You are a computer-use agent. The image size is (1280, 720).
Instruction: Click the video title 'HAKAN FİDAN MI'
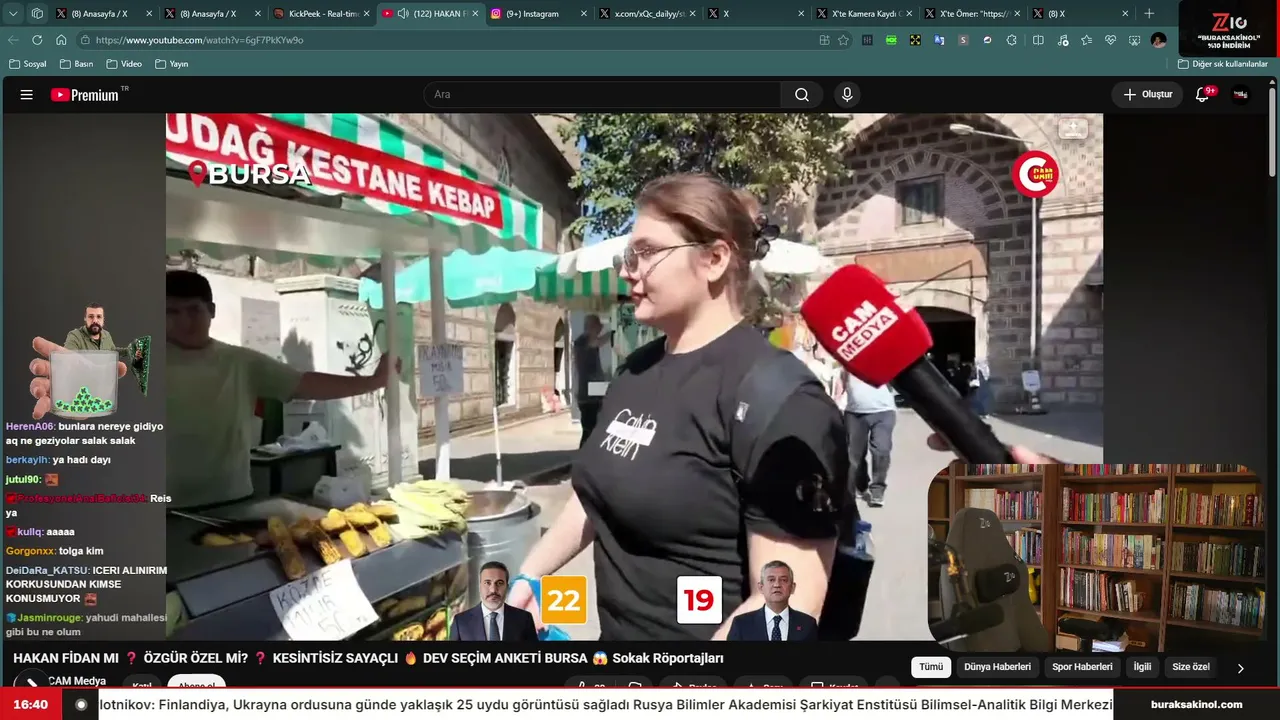point(368,658)
